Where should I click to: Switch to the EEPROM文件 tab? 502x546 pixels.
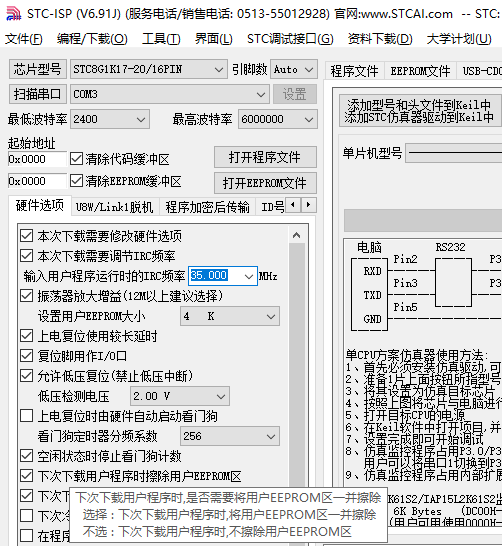pyautogui.click(x=420, y=71)
